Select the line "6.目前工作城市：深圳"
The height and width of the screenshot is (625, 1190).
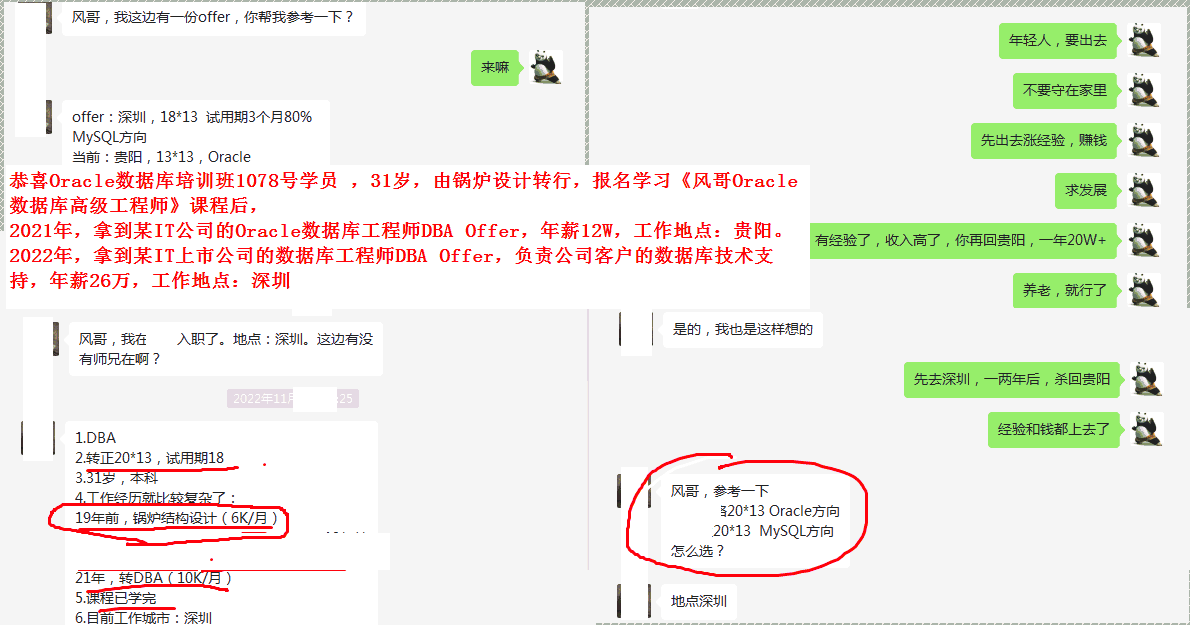point(143,617)
